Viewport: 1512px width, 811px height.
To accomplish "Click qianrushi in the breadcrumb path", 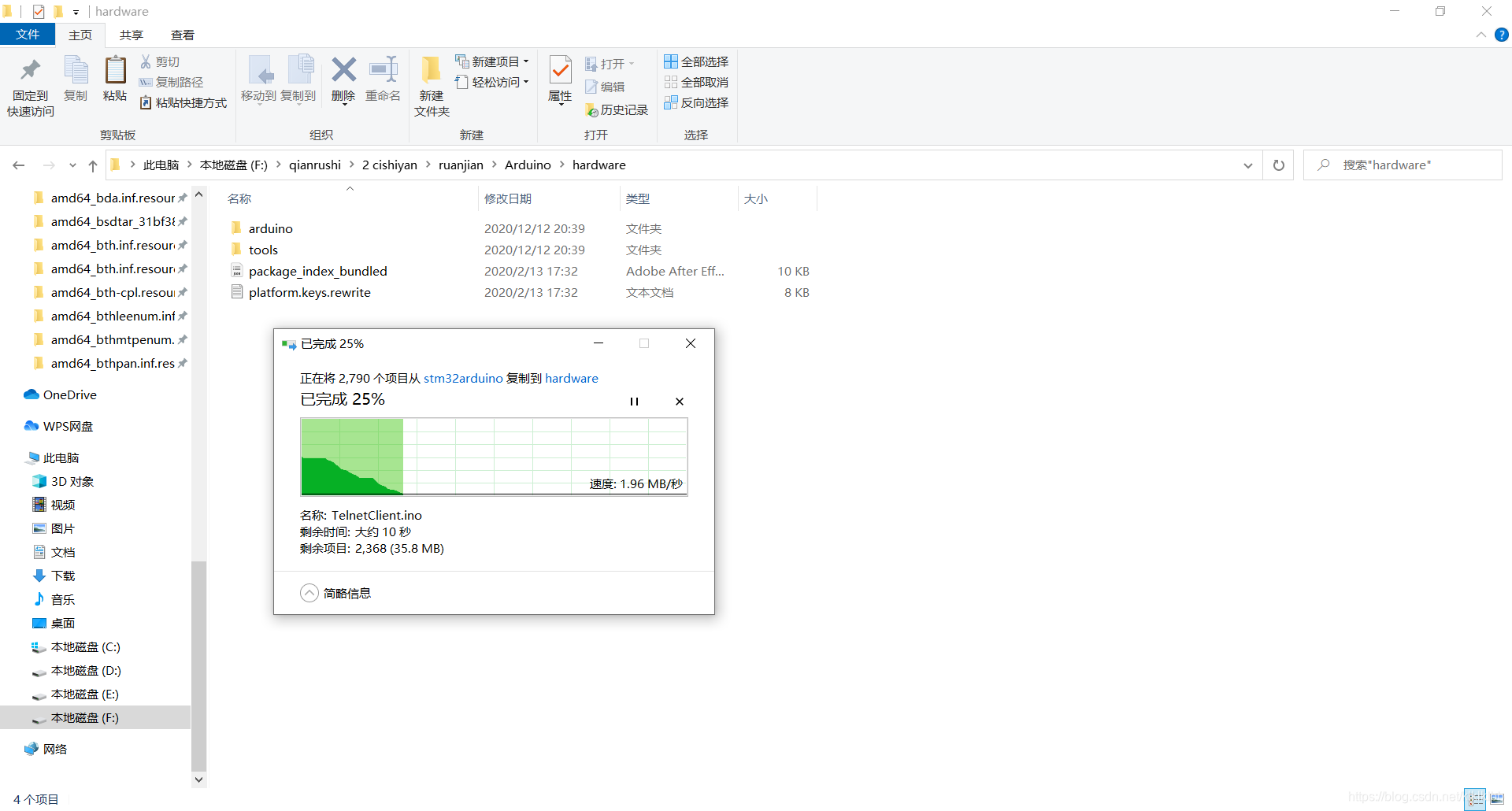I will (315, 165).
